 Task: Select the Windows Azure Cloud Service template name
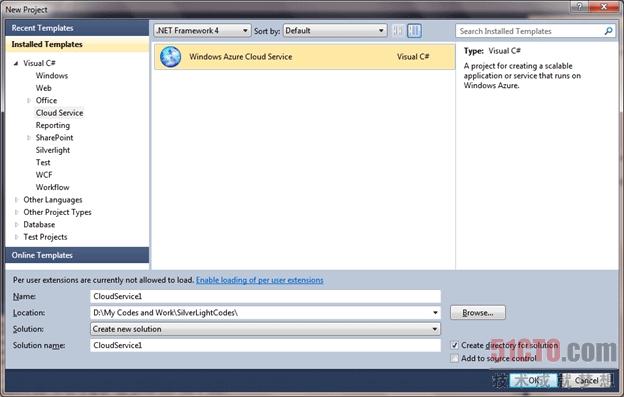point(240,56)
